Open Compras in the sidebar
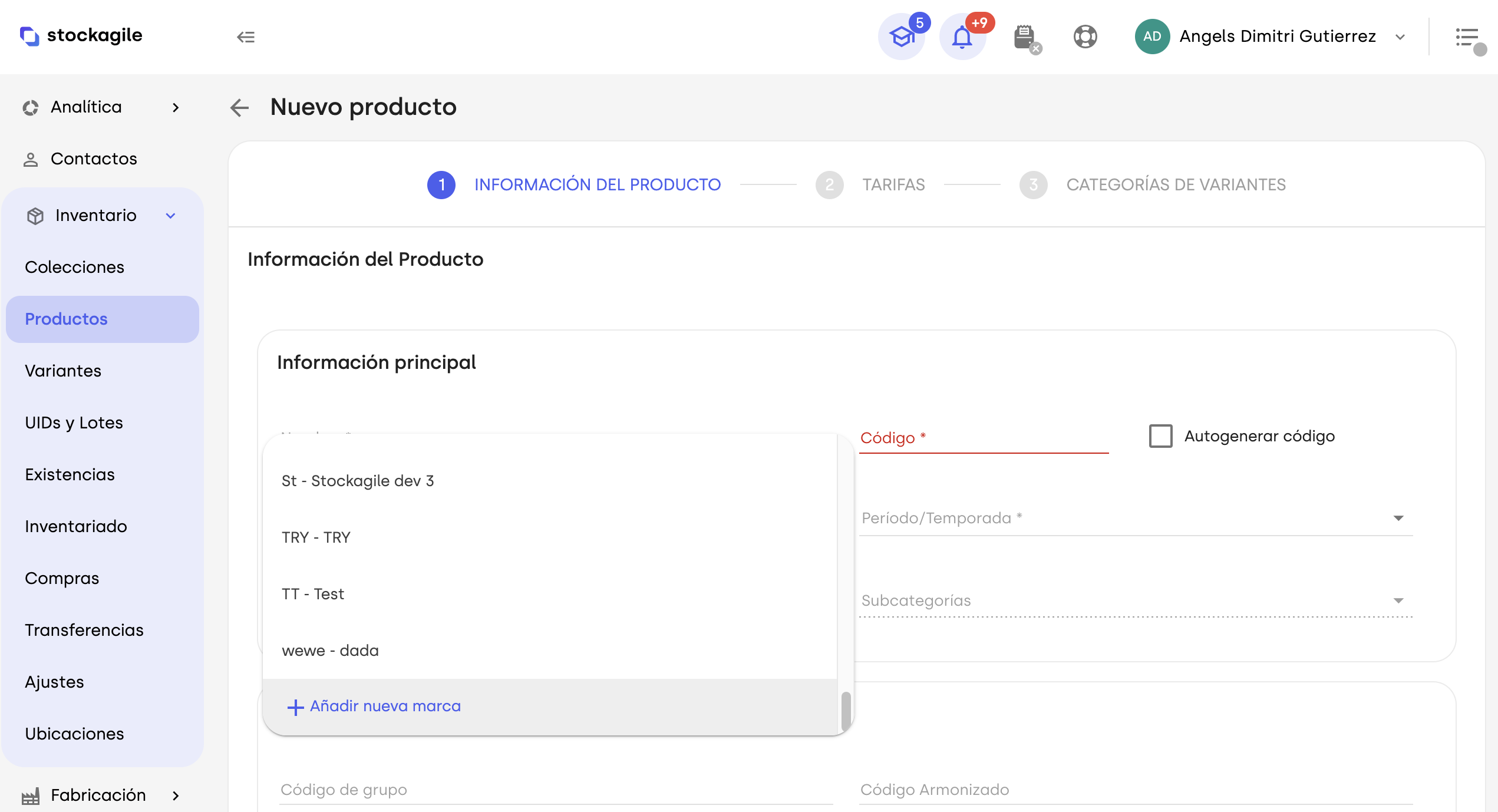This screenshot has width=1498, height=812. (x=103, y=579)
